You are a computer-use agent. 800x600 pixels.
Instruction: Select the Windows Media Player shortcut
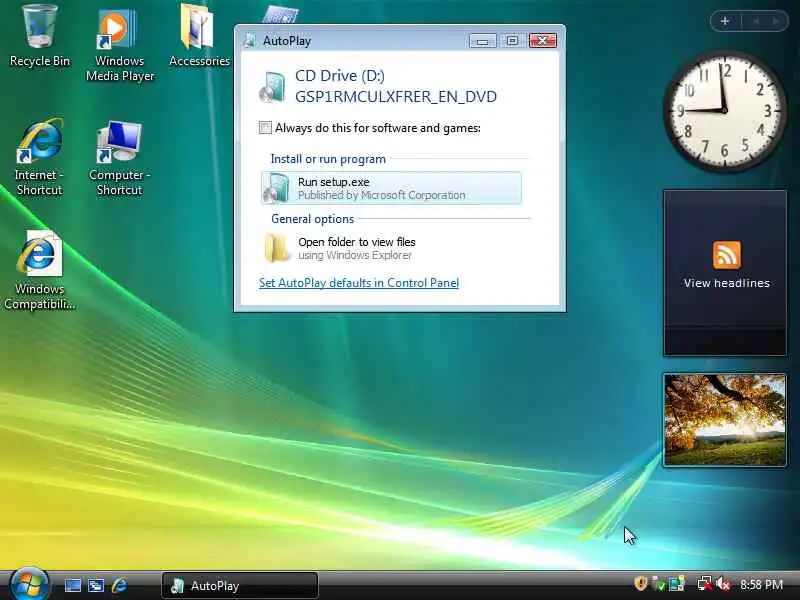pos(119,44)
